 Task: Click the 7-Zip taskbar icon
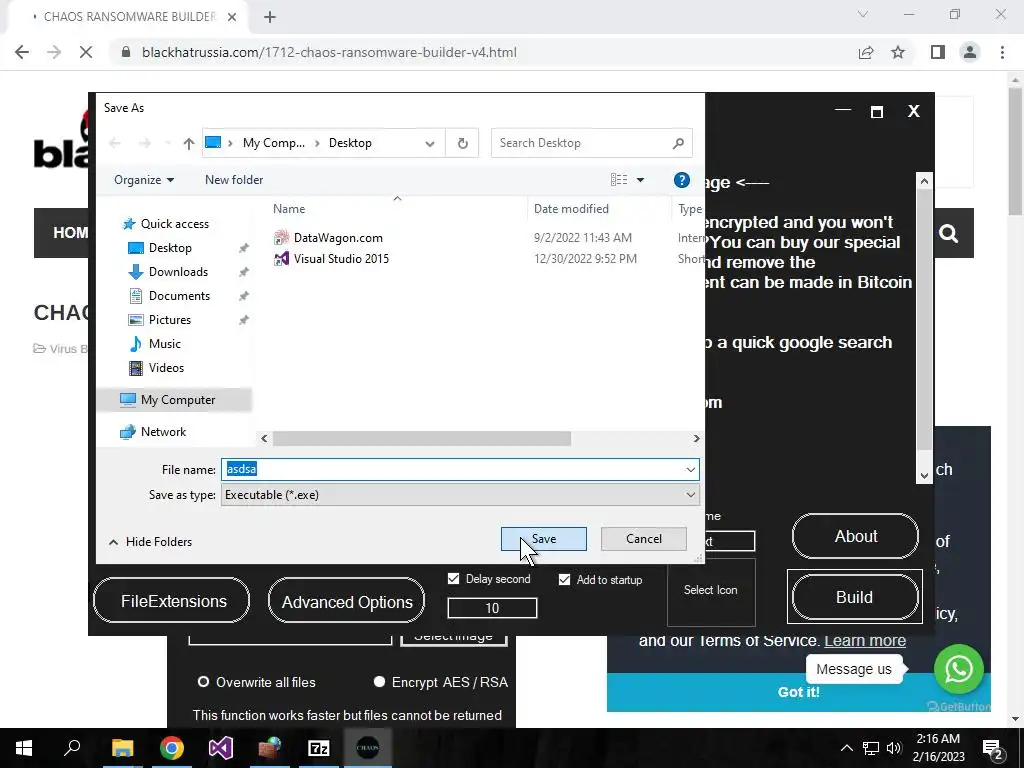point(319,748)
